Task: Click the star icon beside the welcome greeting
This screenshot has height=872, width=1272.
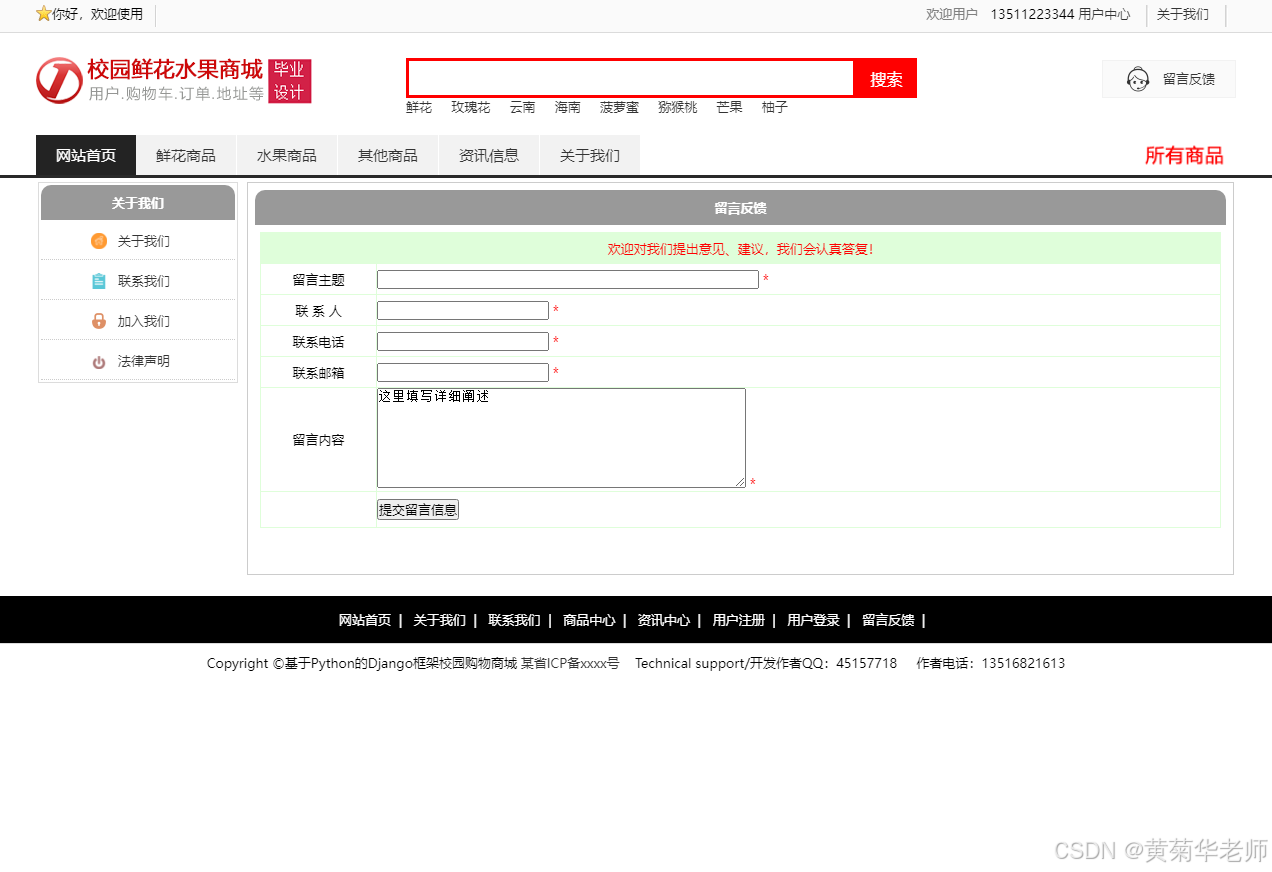Action: click(43, 14)
